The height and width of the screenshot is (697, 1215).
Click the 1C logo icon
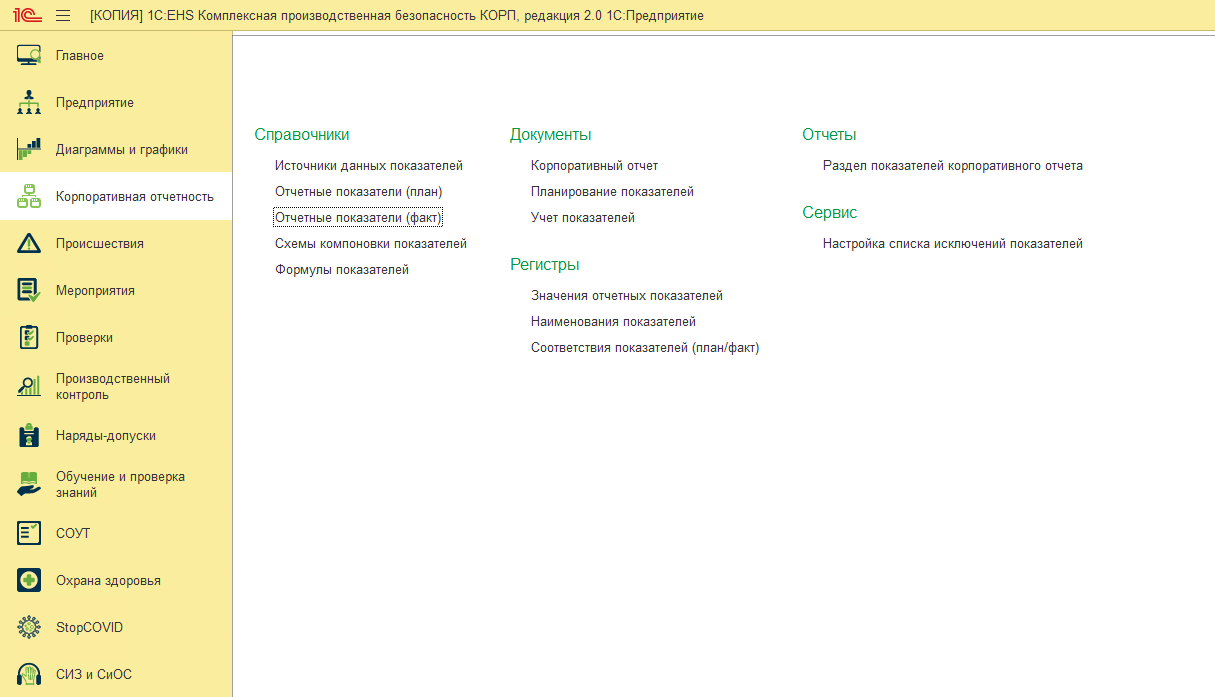(27, 15)
